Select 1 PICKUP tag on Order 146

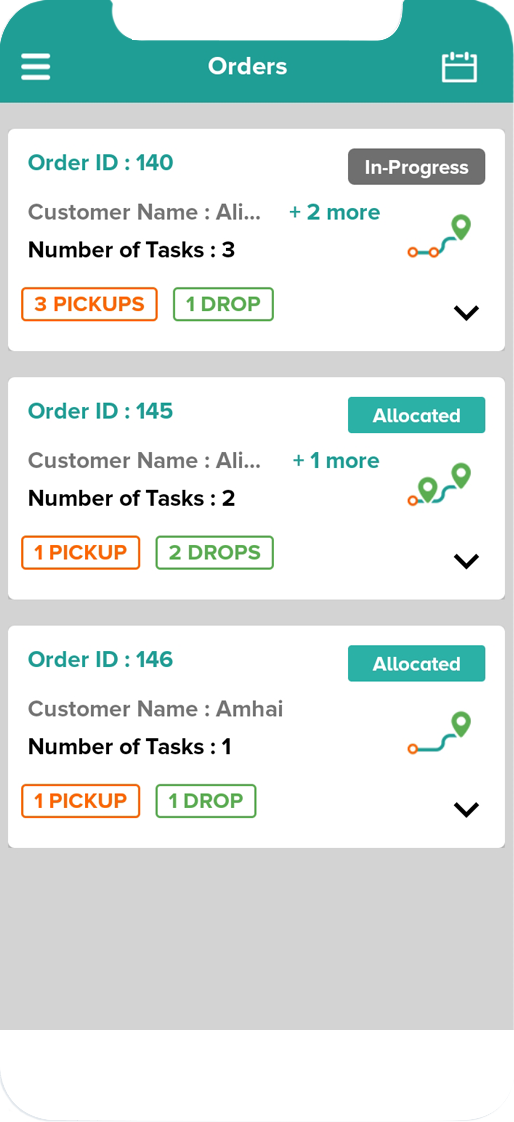(81, 801)
